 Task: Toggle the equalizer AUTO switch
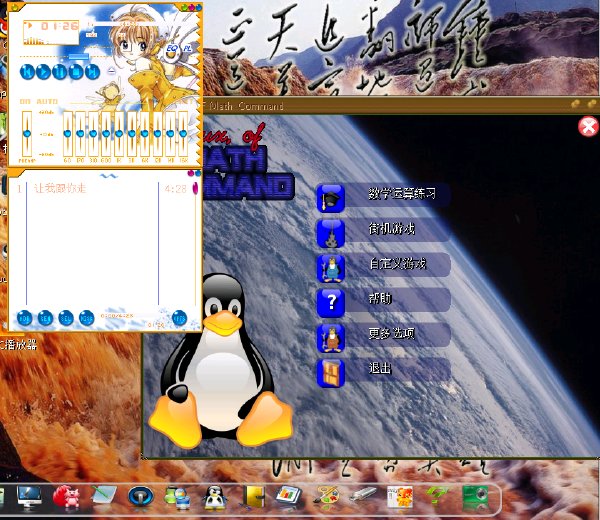pyautogui.click(x=47, y=101)
